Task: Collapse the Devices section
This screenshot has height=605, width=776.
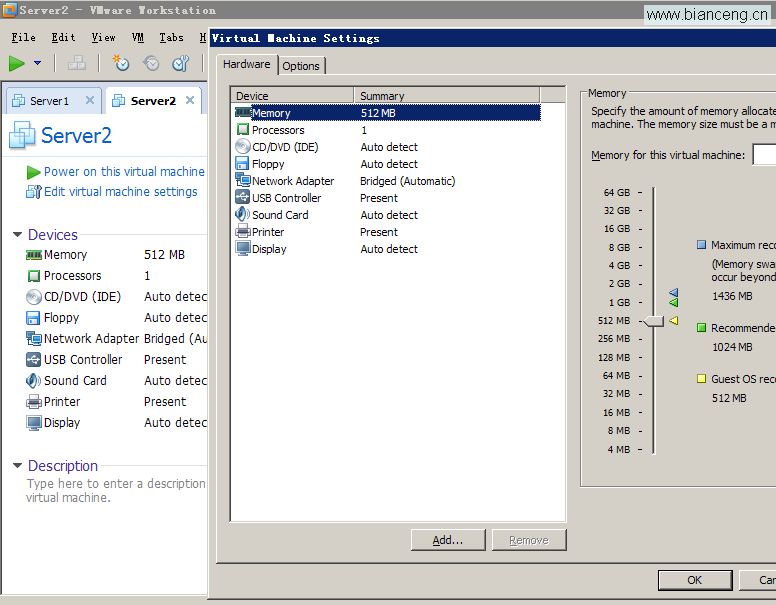Action: 17,235
